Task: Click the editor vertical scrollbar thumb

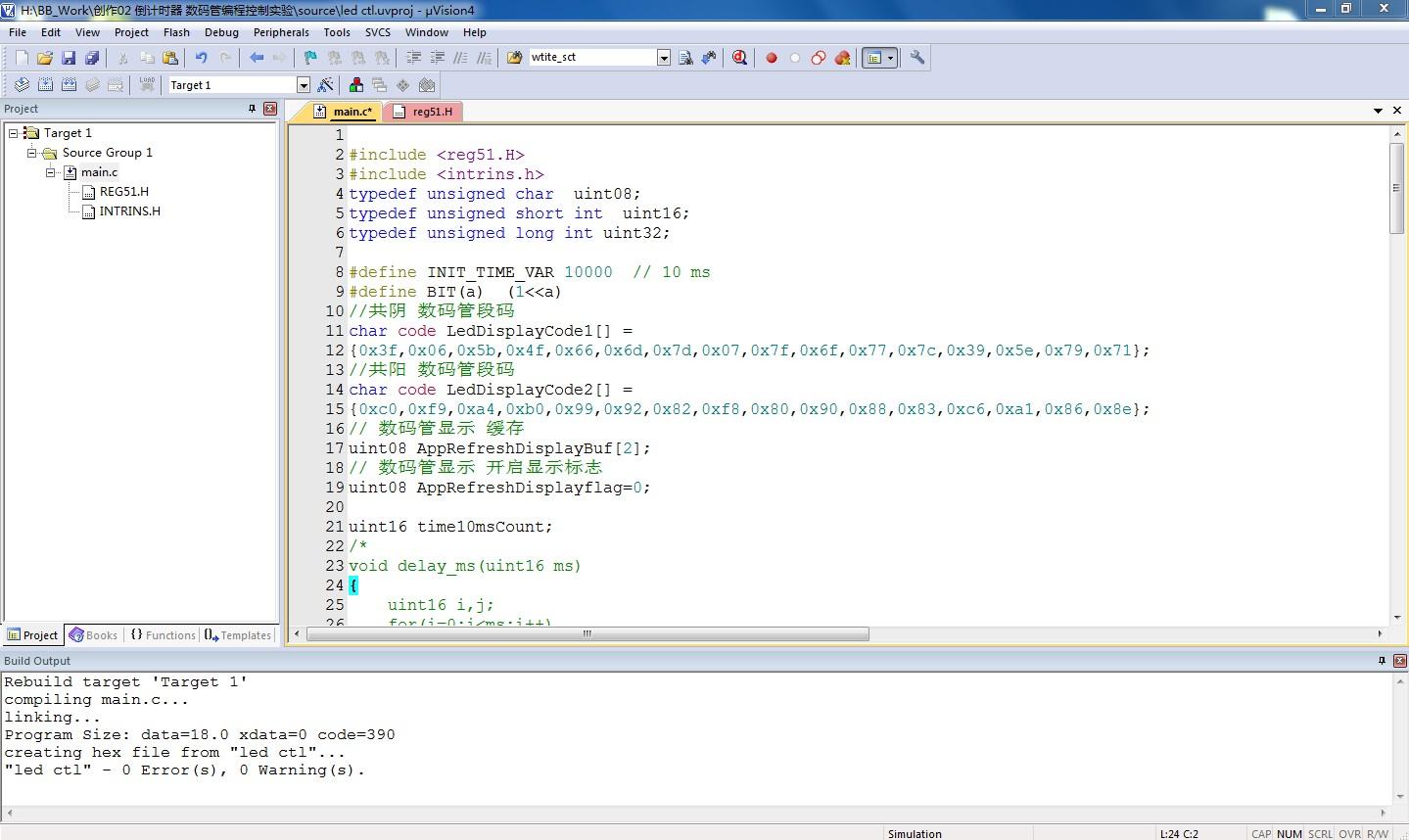Action: (x=1396, y=187)
